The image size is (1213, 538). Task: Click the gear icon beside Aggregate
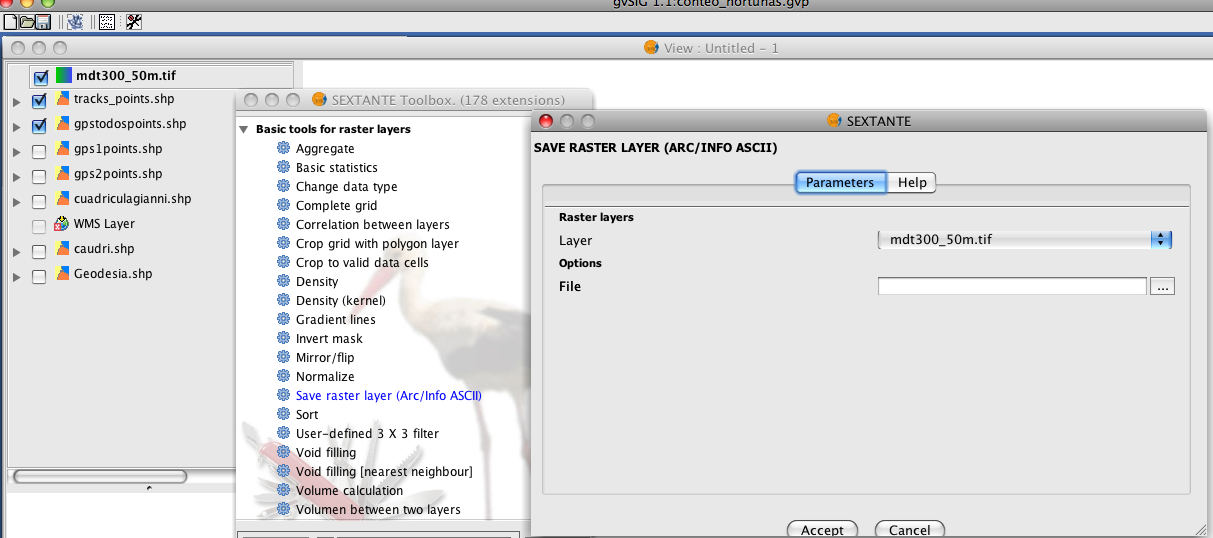pos(283,149)
